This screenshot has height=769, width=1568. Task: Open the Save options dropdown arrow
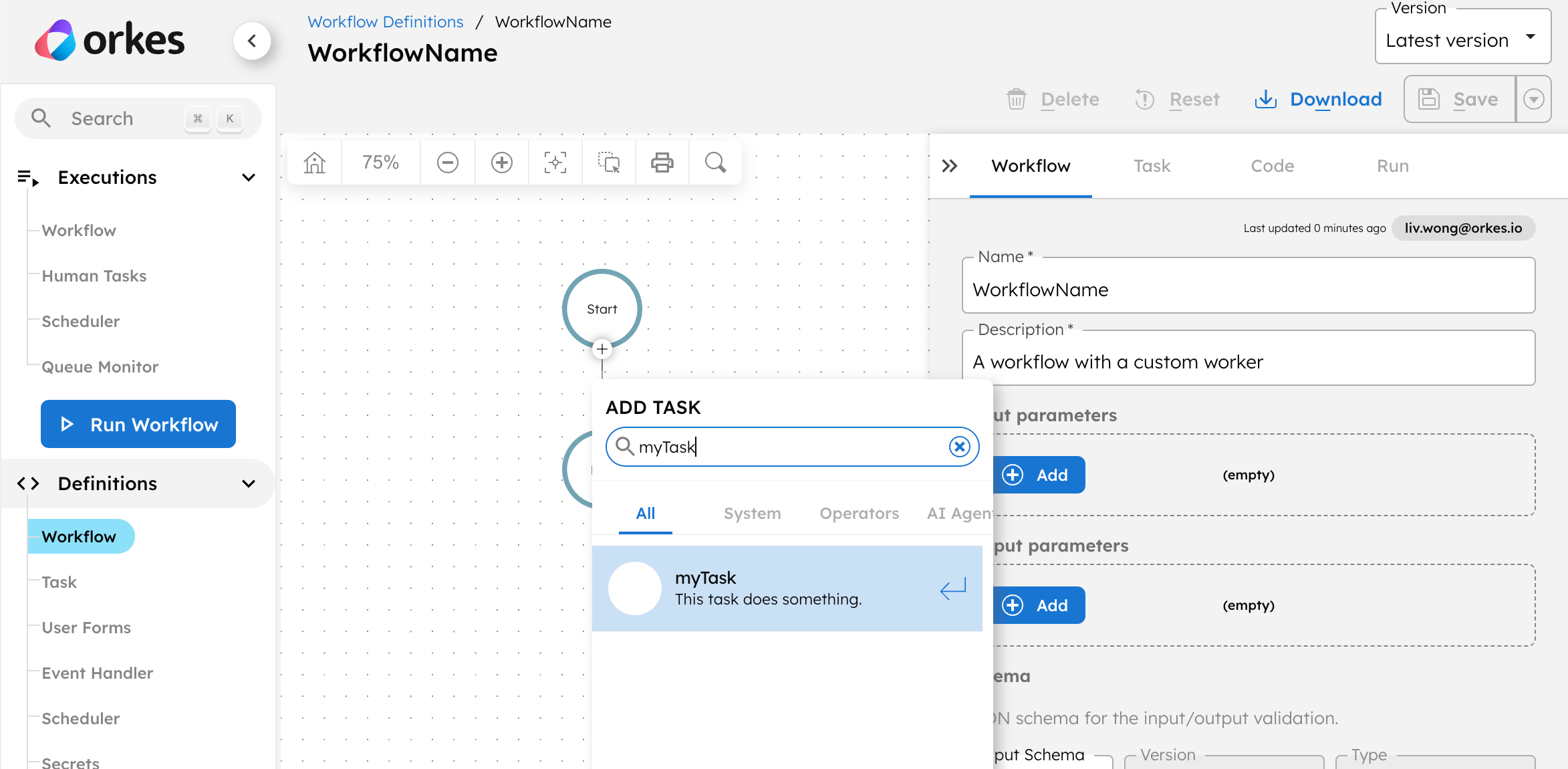(1534, 99)
